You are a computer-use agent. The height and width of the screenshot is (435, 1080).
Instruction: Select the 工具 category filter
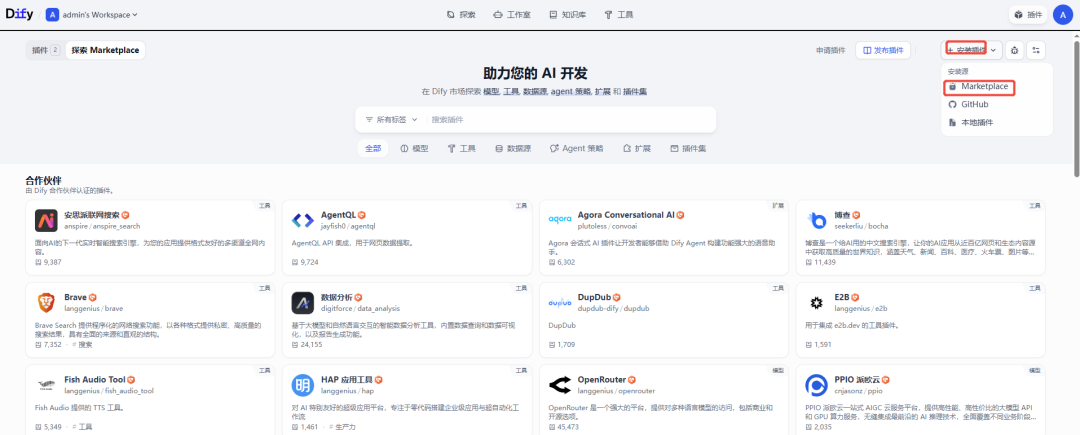462,149
